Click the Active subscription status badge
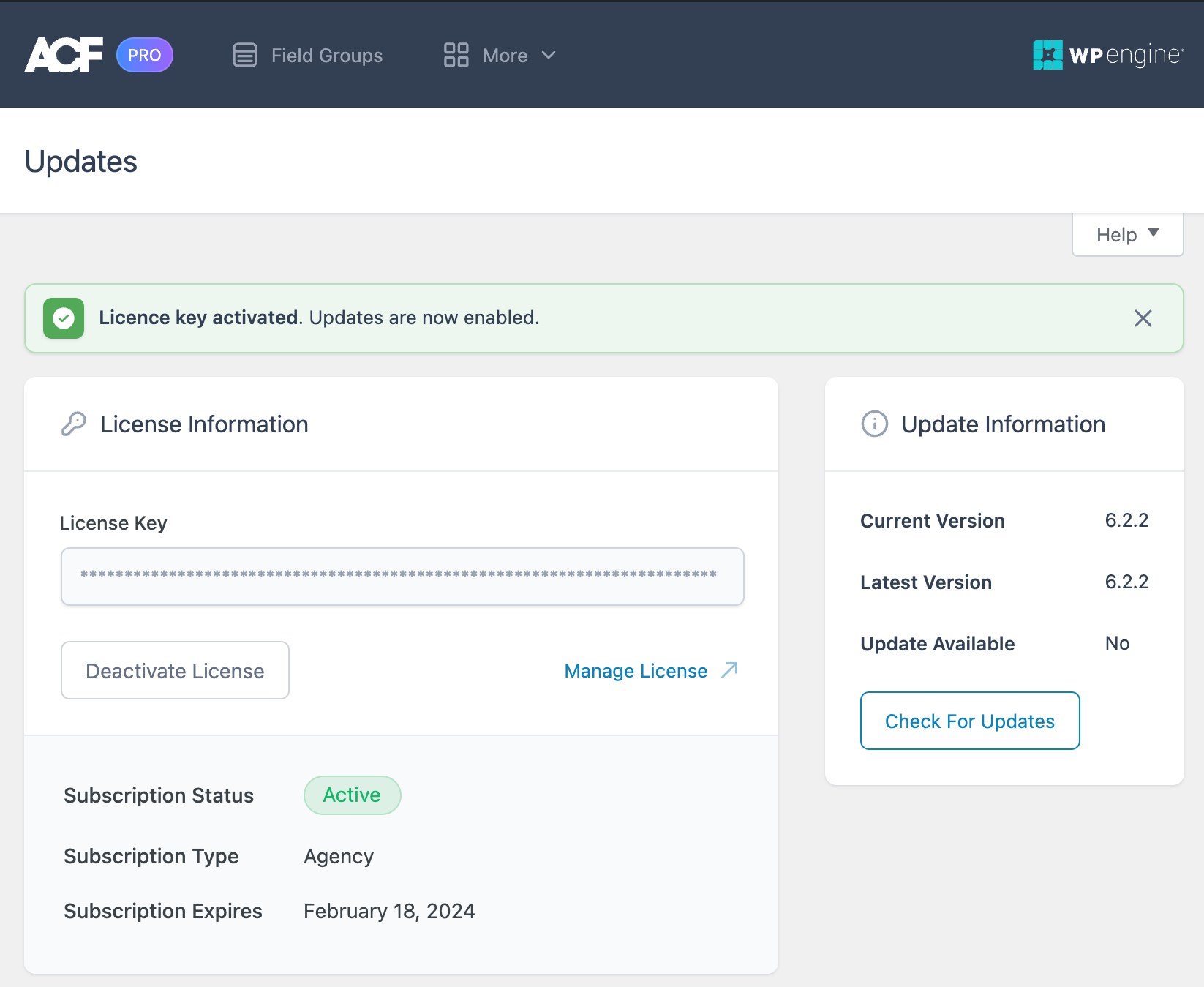This screenshot has height=987, width=1204. 352,795
